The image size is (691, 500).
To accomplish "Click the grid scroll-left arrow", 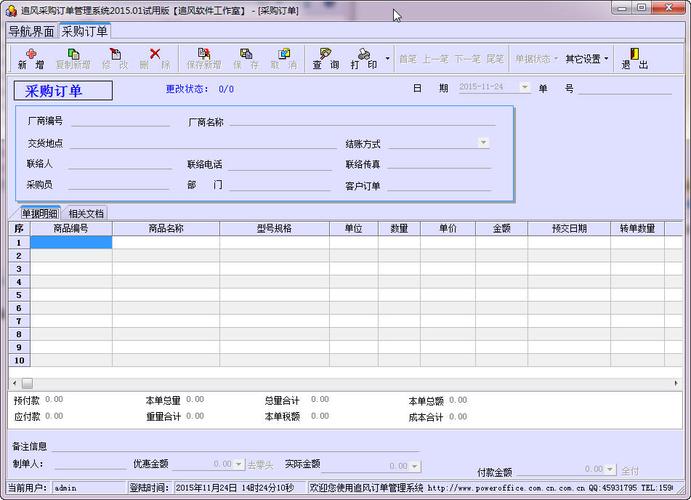I will tap(15, 383).
